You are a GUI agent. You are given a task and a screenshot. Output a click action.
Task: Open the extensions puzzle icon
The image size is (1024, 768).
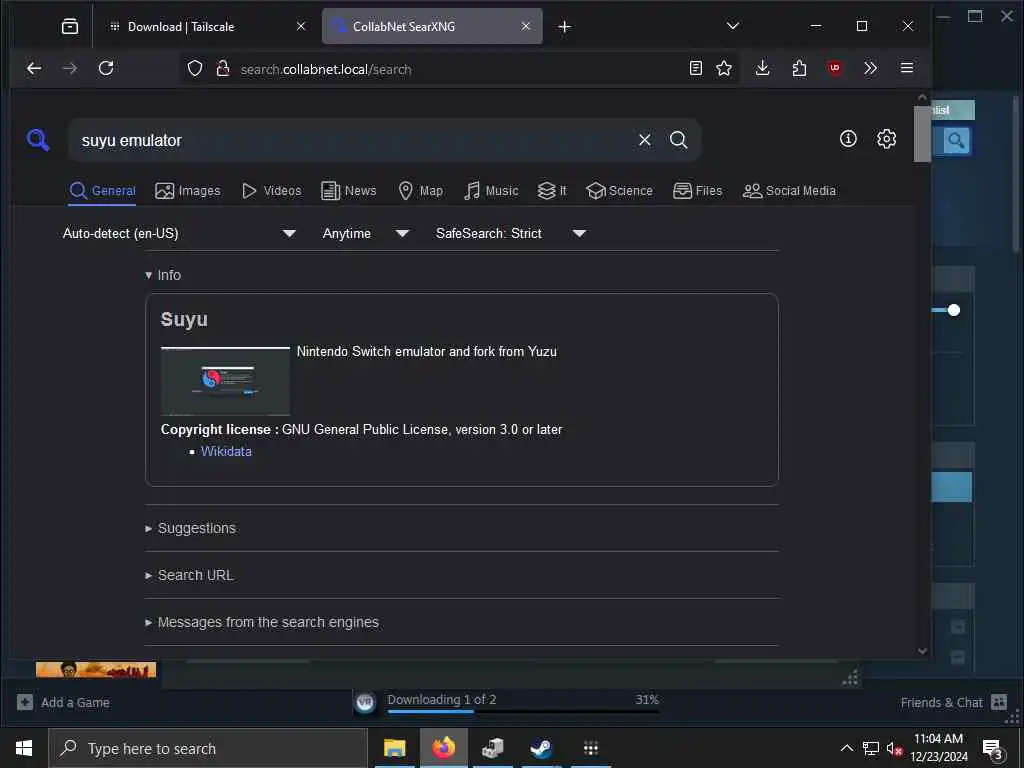tap(799, 68)
